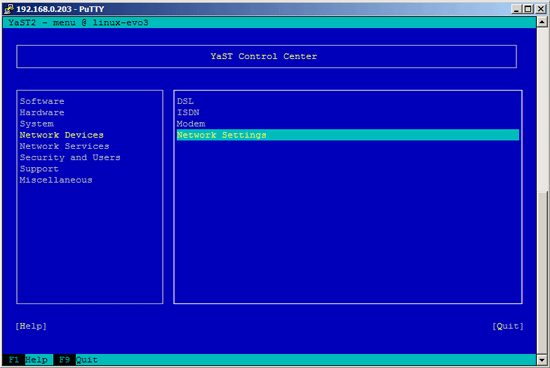Open the DSL module

185,101
